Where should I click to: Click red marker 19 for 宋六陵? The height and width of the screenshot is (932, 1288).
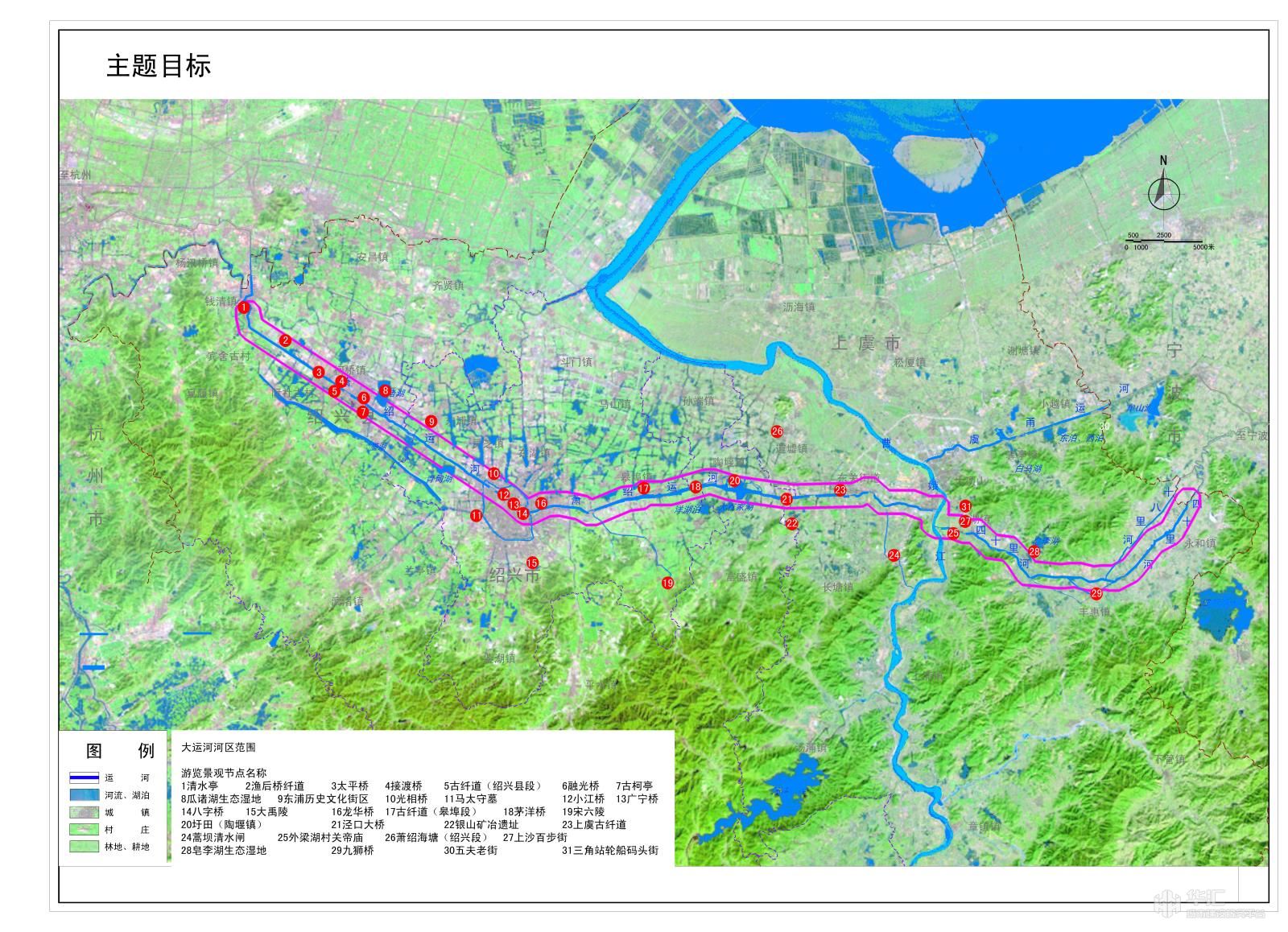(x=667, y=583)
